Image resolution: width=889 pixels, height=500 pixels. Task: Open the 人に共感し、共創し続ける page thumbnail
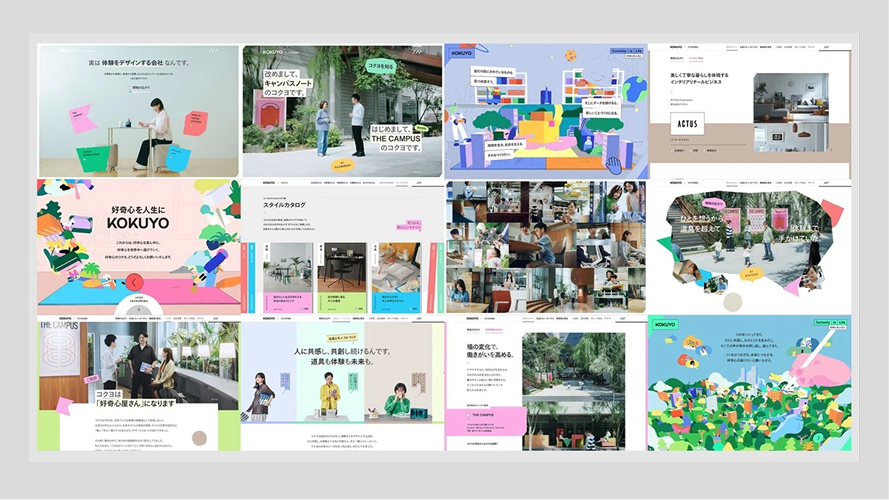(x=341, y=385)
